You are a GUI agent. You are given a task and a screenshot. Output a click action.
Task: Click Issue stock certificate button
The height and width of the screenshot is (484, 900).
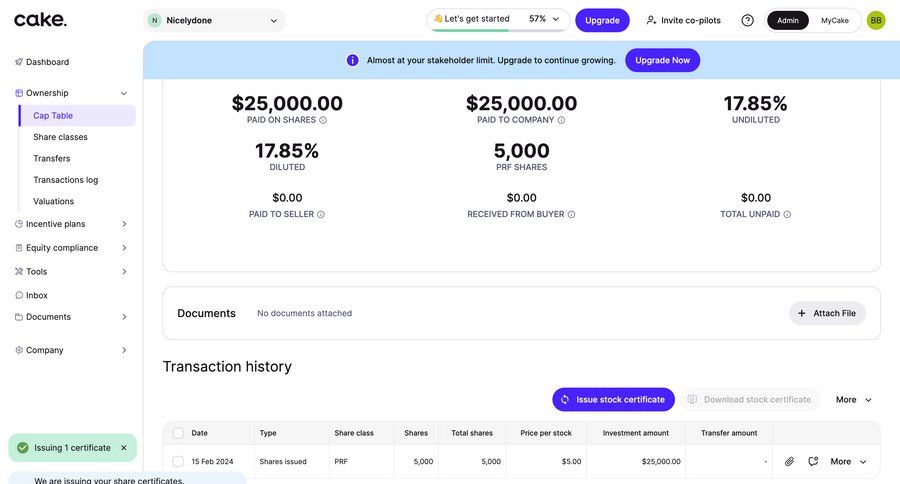point(613,400)
